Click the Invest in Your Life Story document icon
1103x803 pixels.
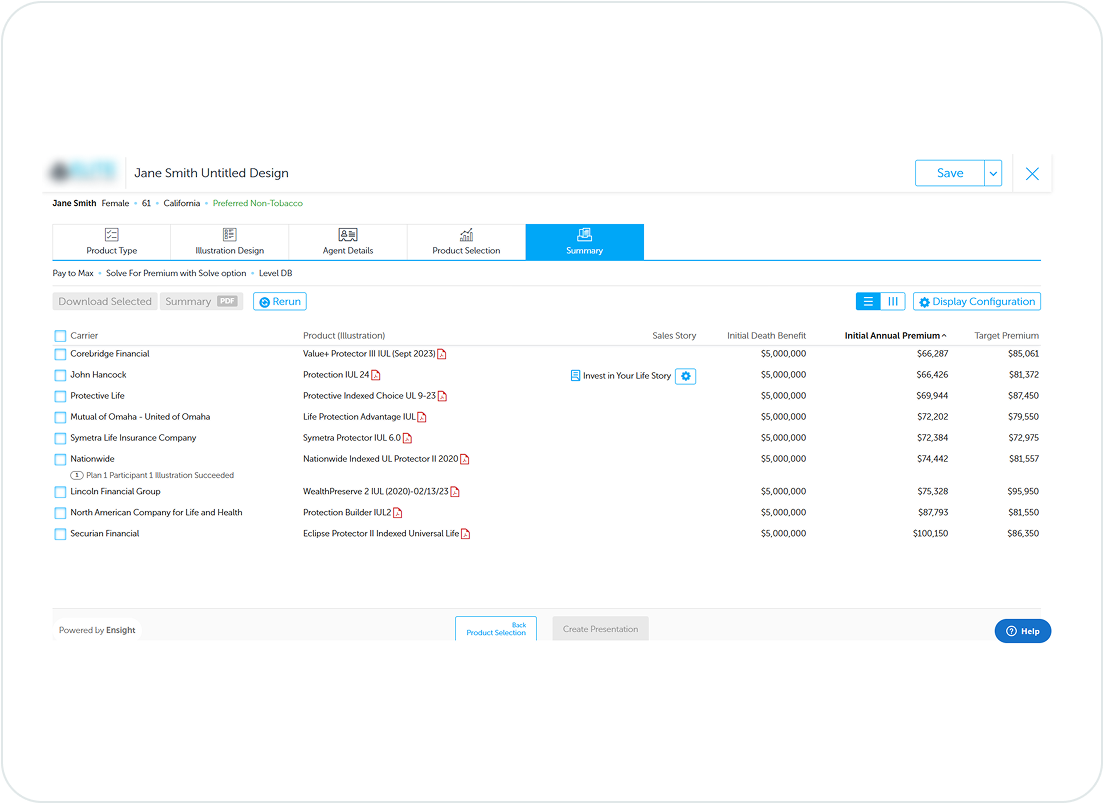click(575, 375)
